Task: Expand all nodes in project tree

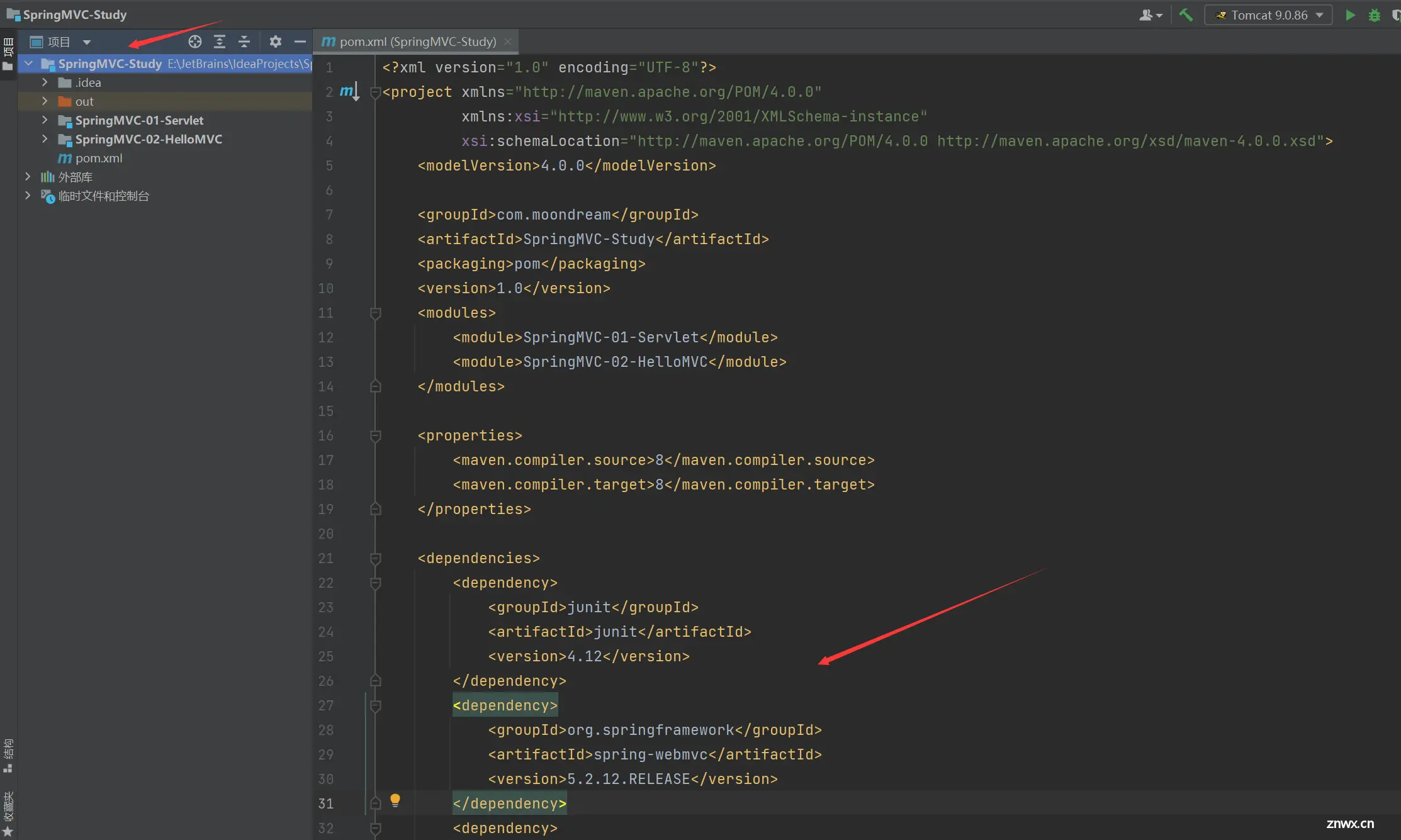Action: pyautogui.click(x=220, y=42)
